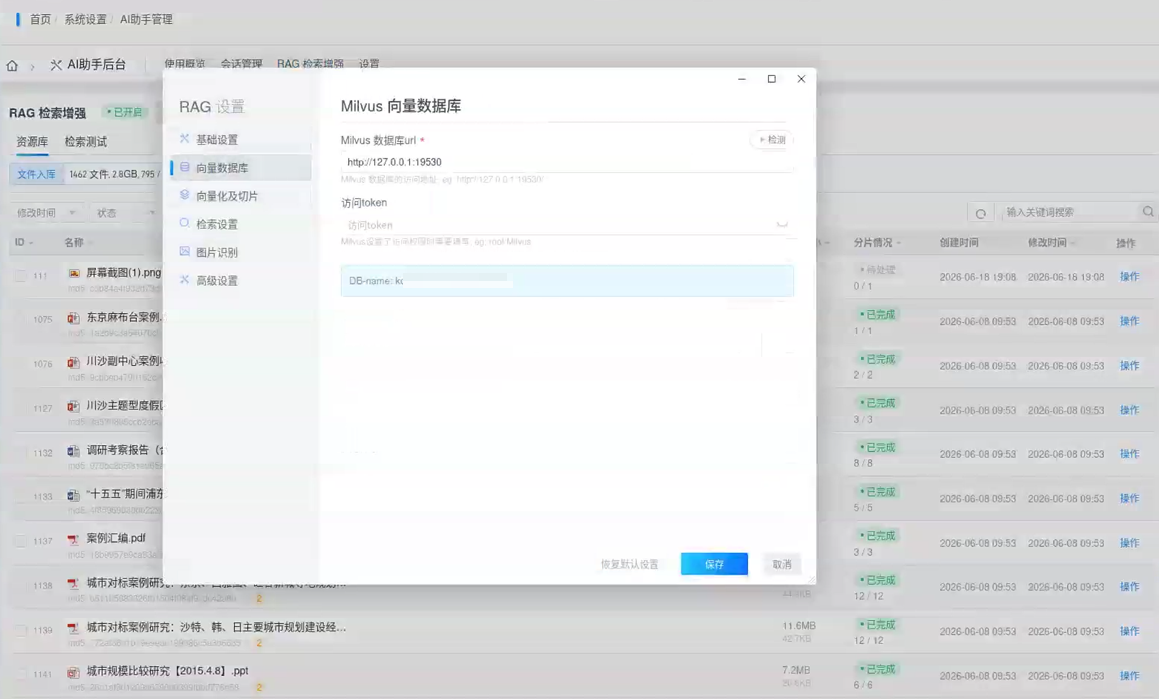Open 使用概览 tab in top navigation
This screenshot has width=1159, height=699.
point(185,64)
